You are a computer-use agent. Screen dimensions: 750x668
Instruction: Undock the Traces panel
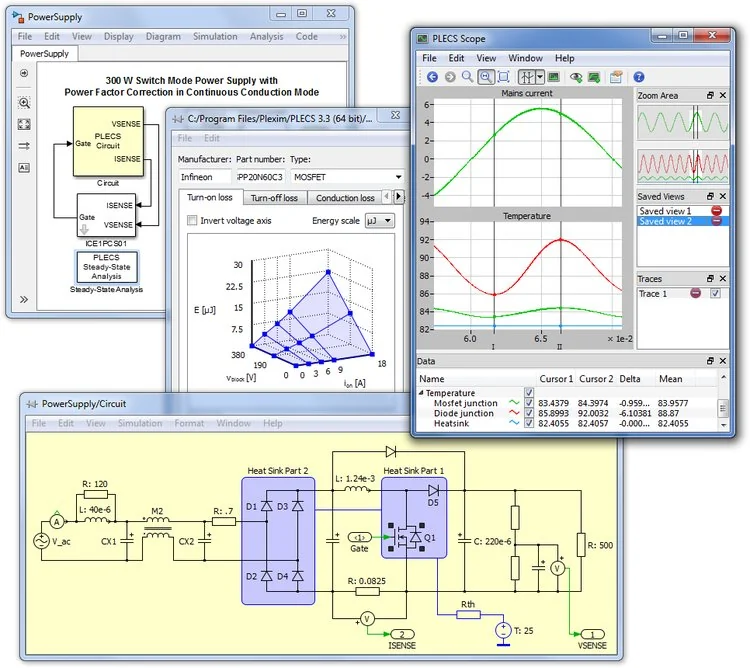click(x=710, y=278)
